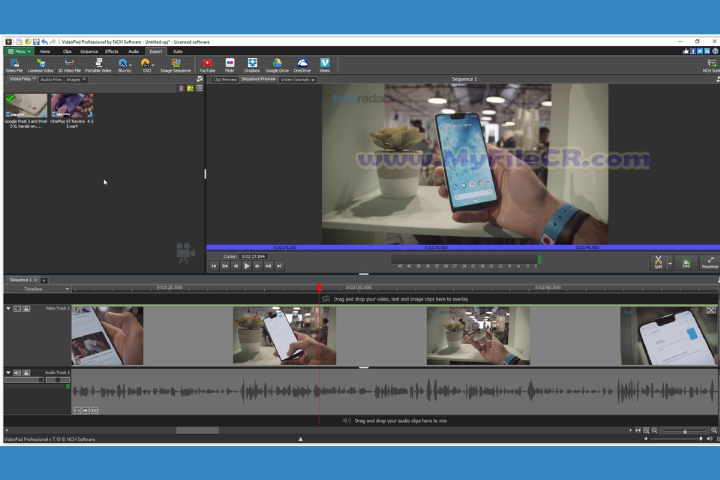Viewport: 720px width, 480px height.
Task: Switch to Audio Files bin tab
Action: [x=51, y=79]
